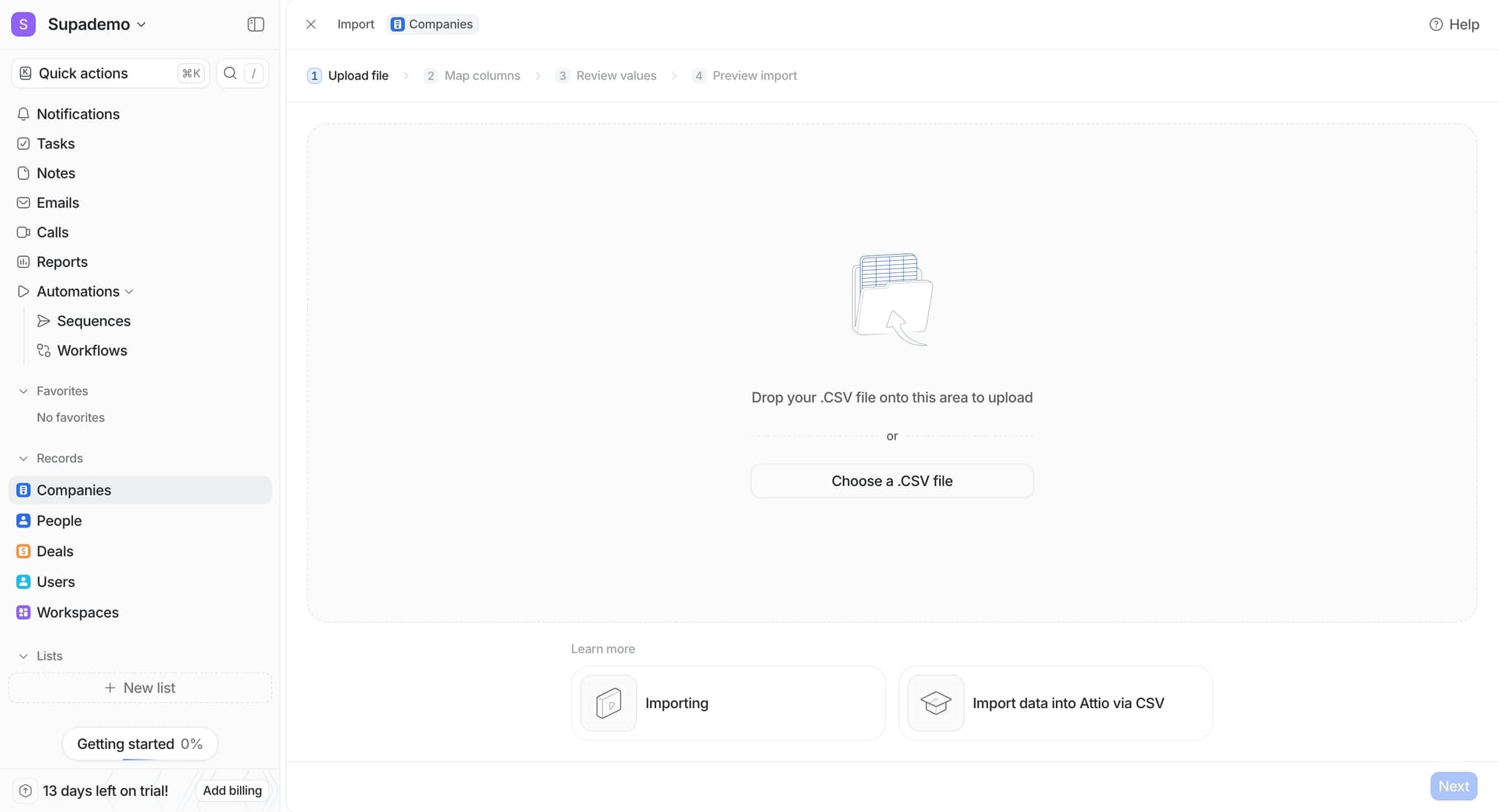Click the Help icon in top right
Viewport: 1499px width, 812px height.
1435,23
